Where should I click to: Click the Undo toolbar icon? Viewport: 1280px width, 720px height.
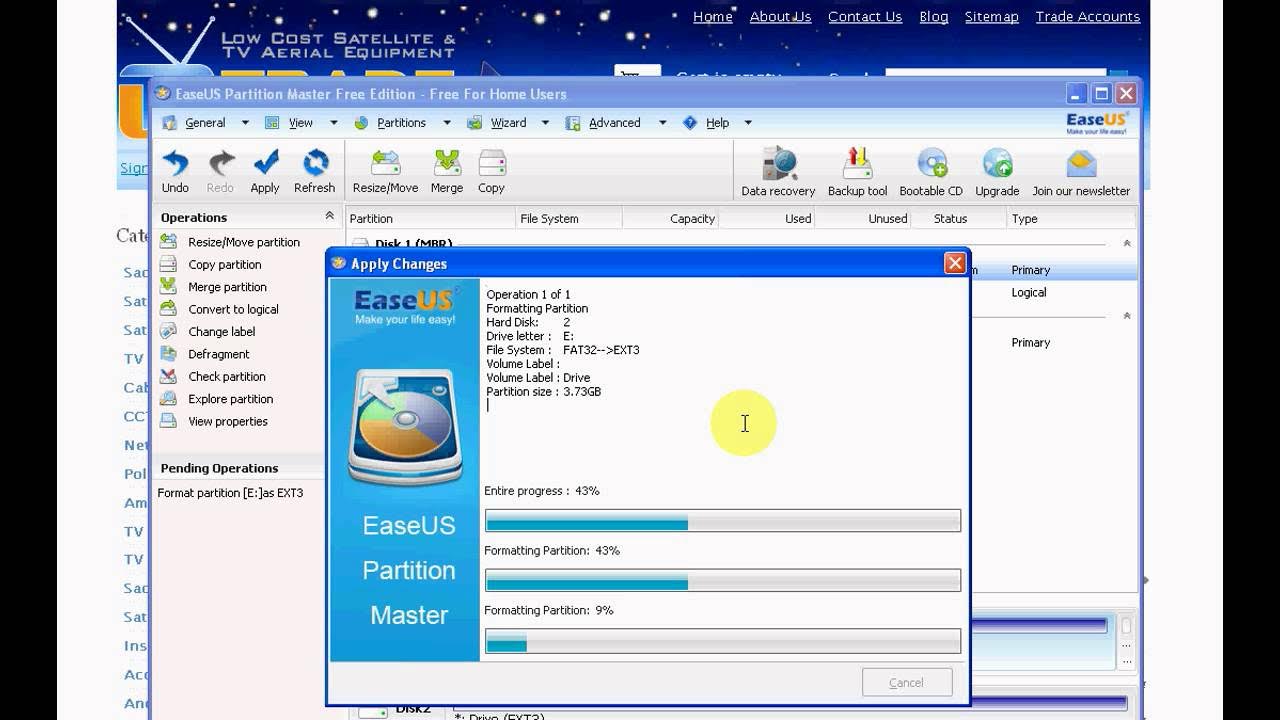click(175, 163)
